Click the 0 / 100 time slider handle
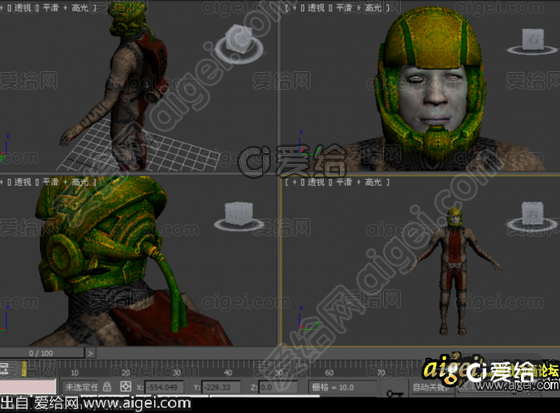This screenshot has width=560, height=413. point(42,353)
